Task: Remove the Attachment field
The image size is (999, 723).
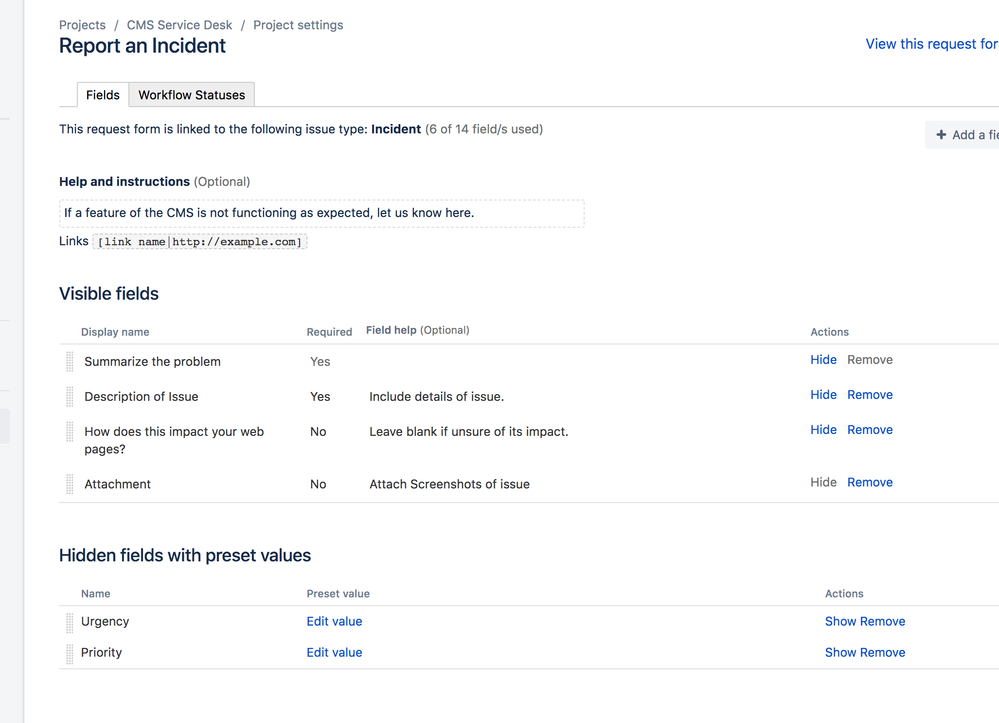Action: tap(870, 482)
